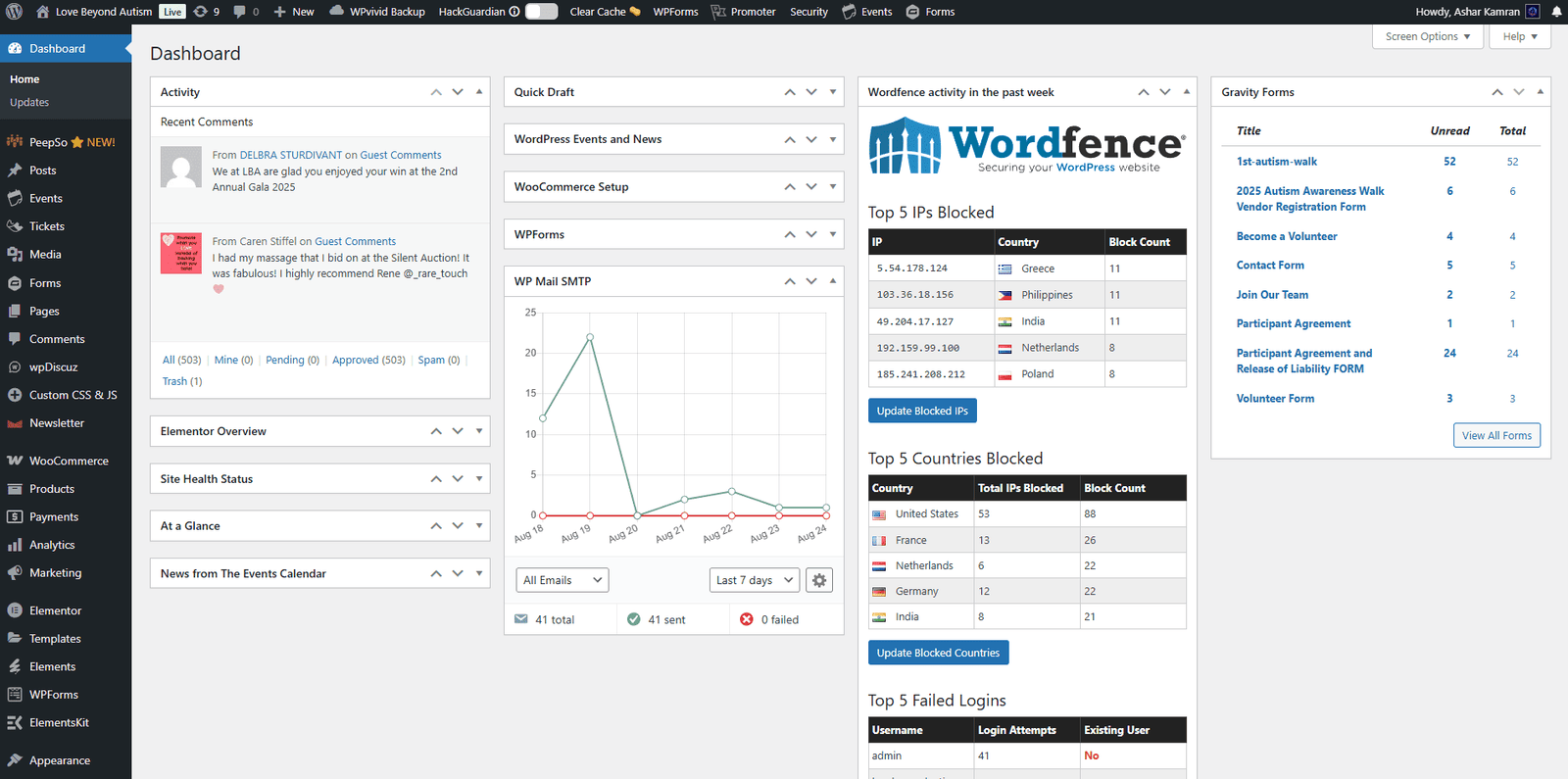This screenshot has height=779, width=1568.
Task: Click the Caren Stiffel comment avatar thumbnail
Action: [181, 254]
